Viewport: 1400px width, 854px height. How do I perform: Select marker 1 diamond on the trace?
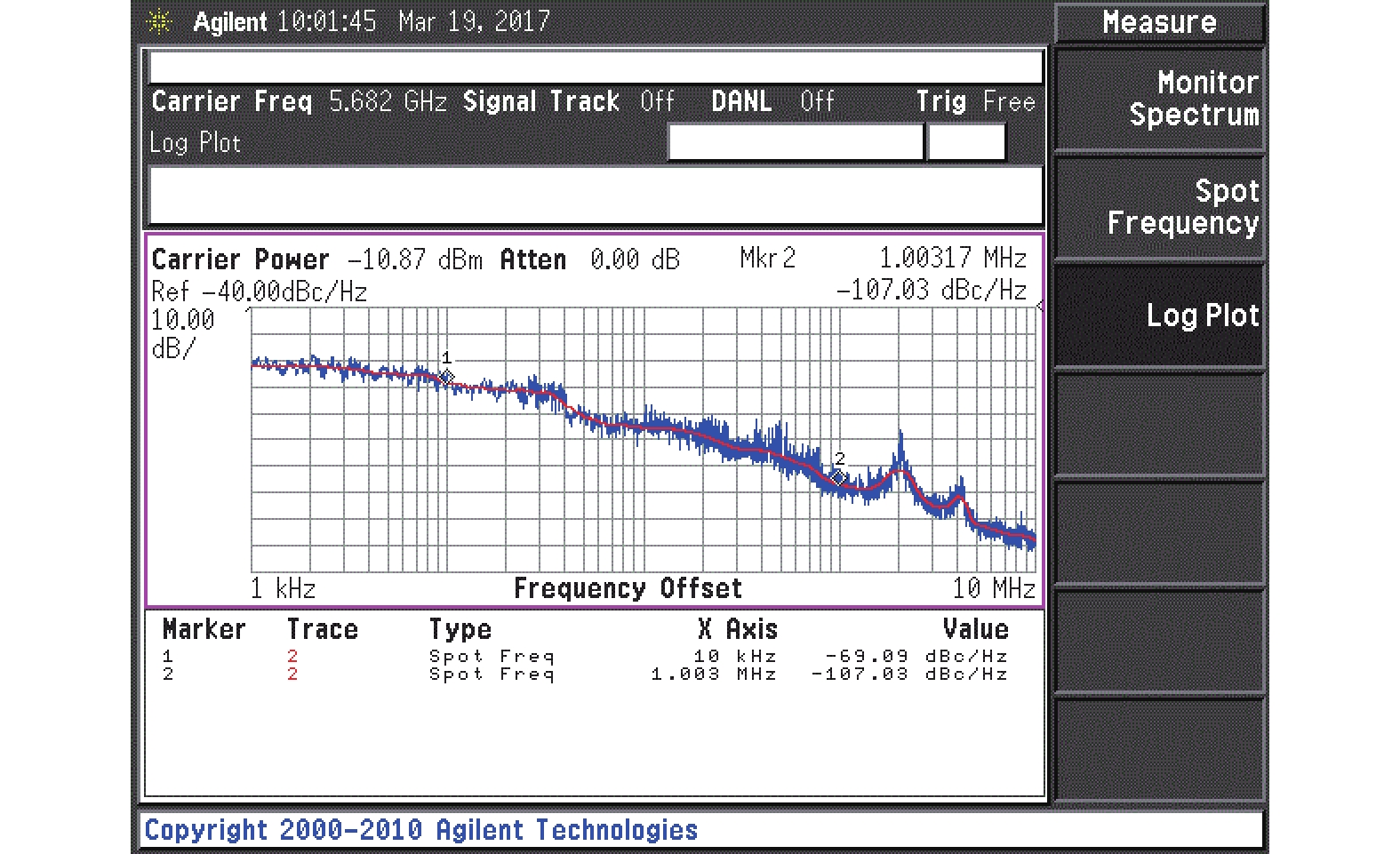click(x=447, y=377)
